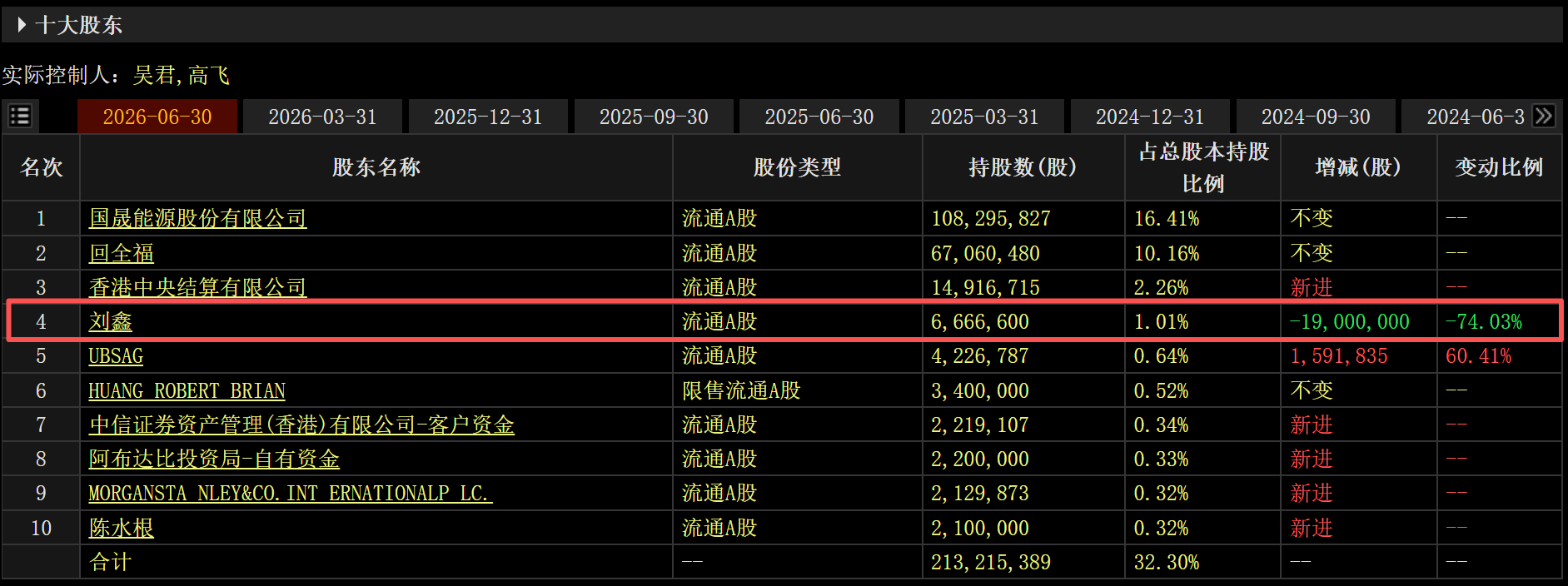The height and width of the screenshot is (586, 1568).
Task: Click the 10.16% ownership ratio
Action: click(x=1167, y=253)
